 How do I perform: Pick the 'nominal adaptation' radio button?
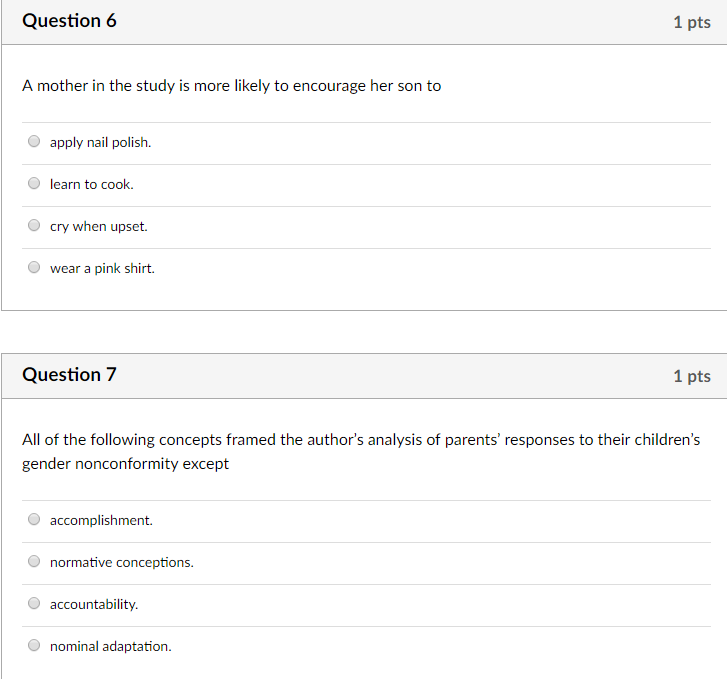point(34,645)
